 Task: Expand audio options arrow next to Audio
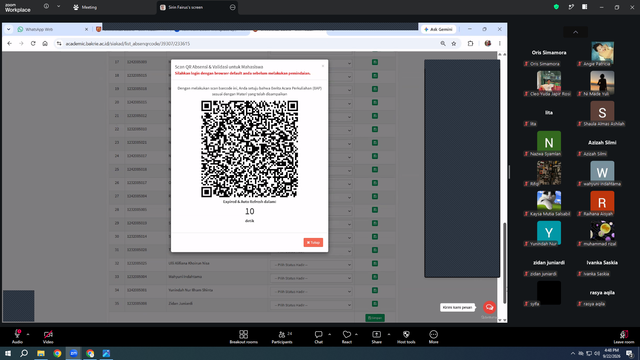(28, 334)
